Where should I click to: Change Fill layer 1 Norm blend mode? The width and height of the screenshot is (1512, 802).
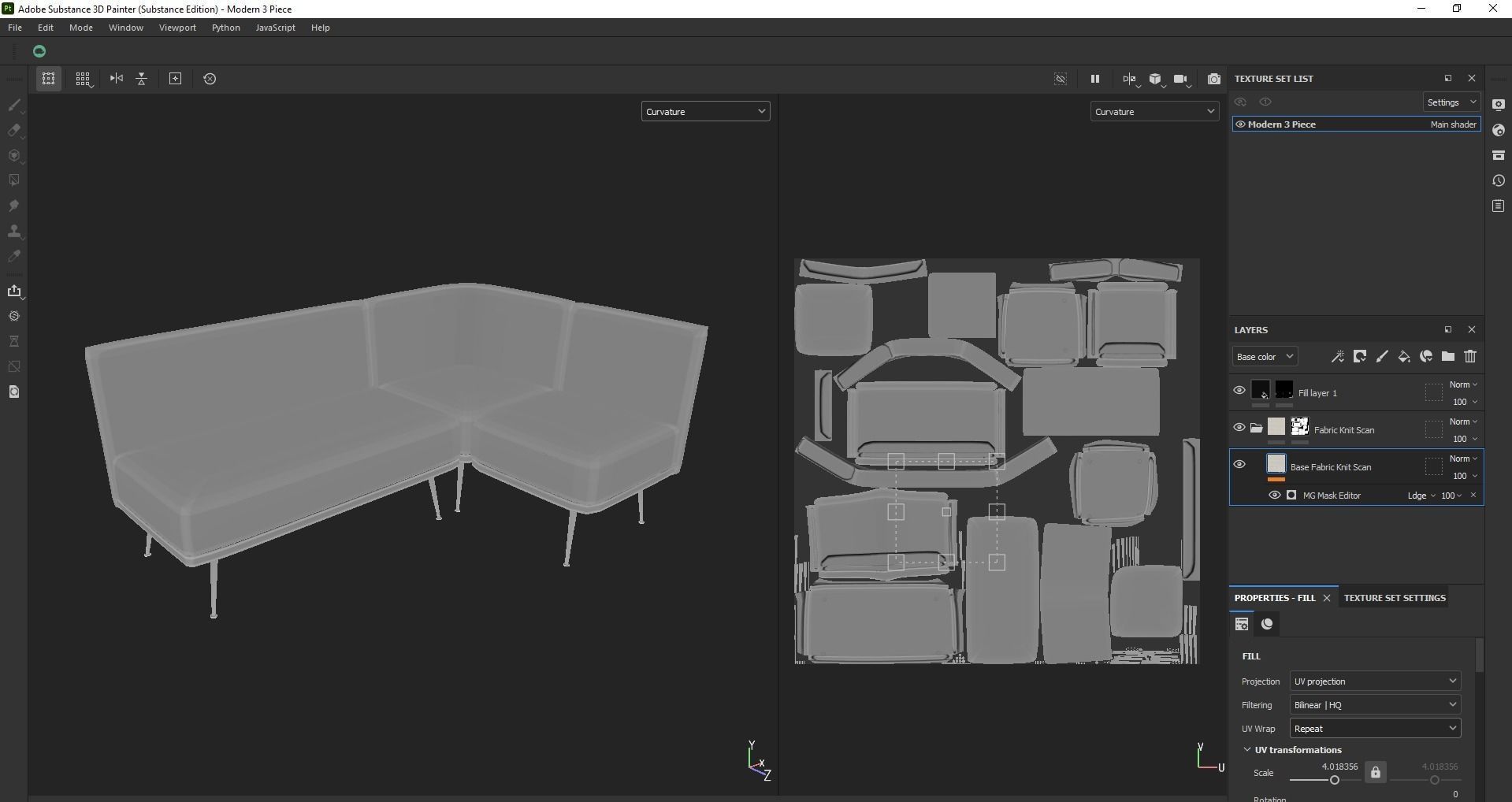point(1463,385)
